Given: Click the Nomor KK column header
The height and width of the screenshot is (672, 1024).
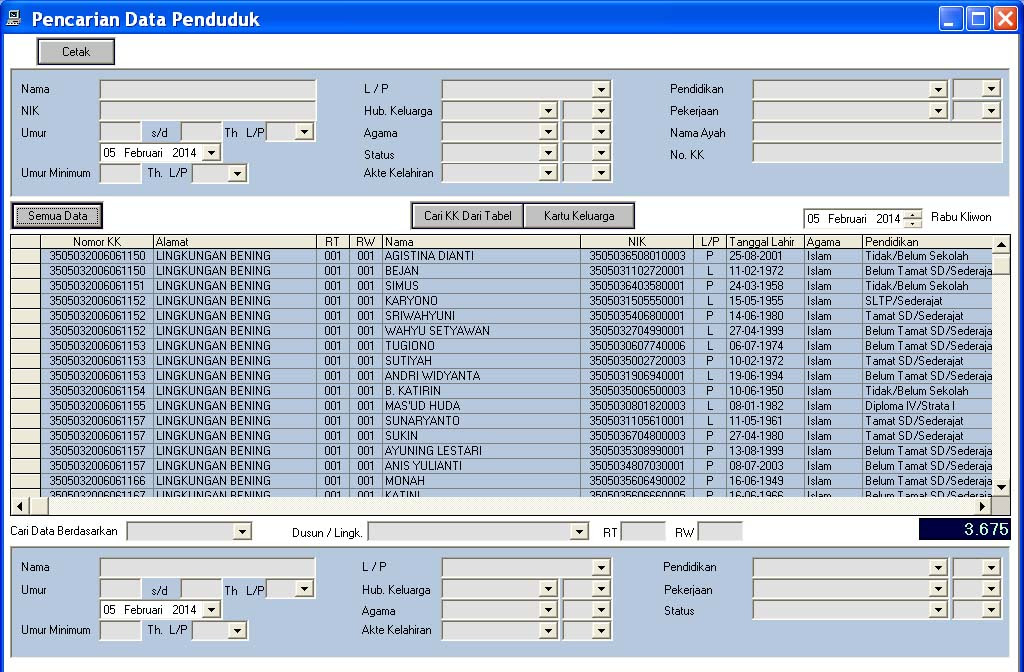Looking at the screenshot, I should coord(97,242).
